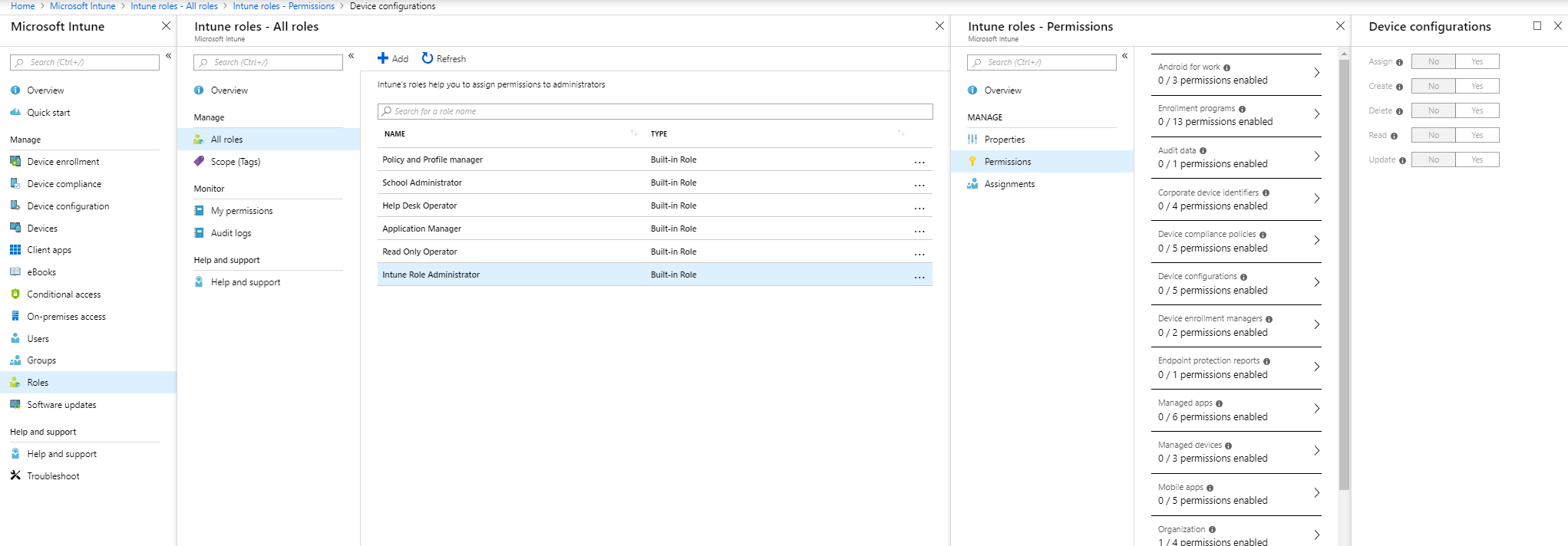Screen dimensions: 1568x546
Task: Open Troubleshoot from the Intune sidebar
Action: 53,476
